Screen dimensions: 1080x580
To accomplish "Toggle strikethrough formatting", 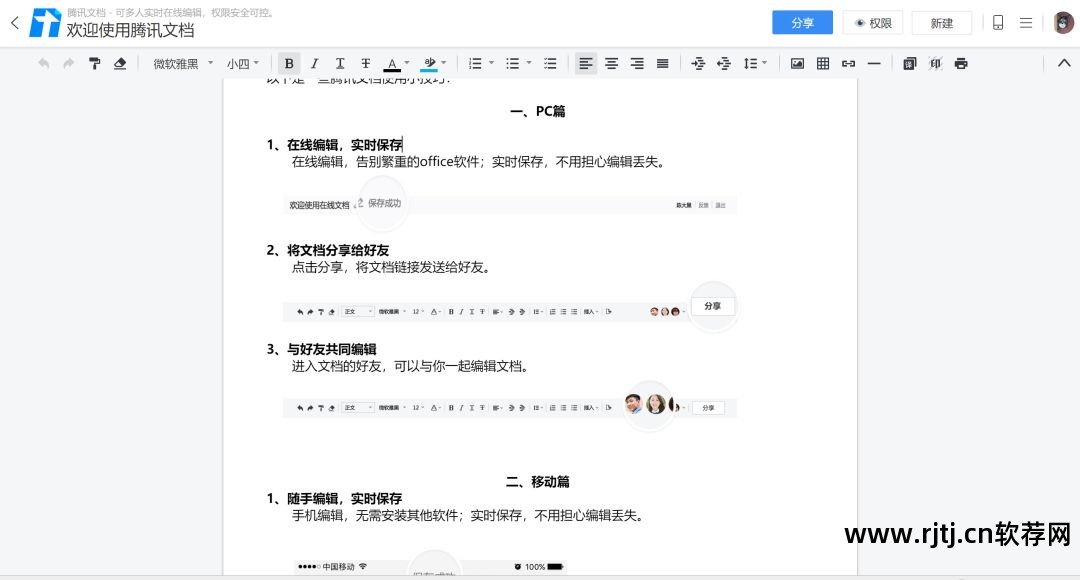I will click(365, 63).
